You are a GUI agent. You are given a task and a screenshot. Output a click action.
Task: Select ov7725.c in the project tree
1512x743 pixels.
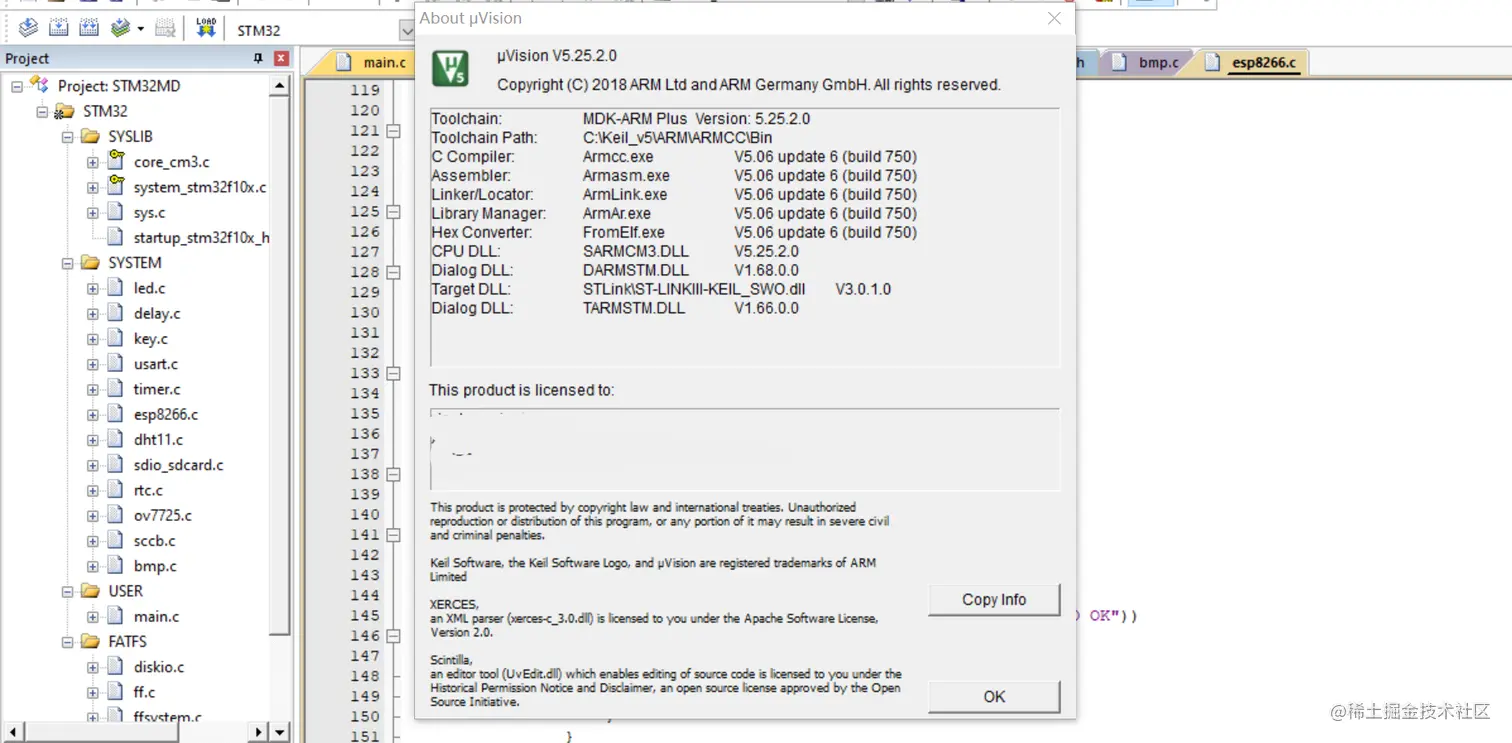tap(163, 515)
